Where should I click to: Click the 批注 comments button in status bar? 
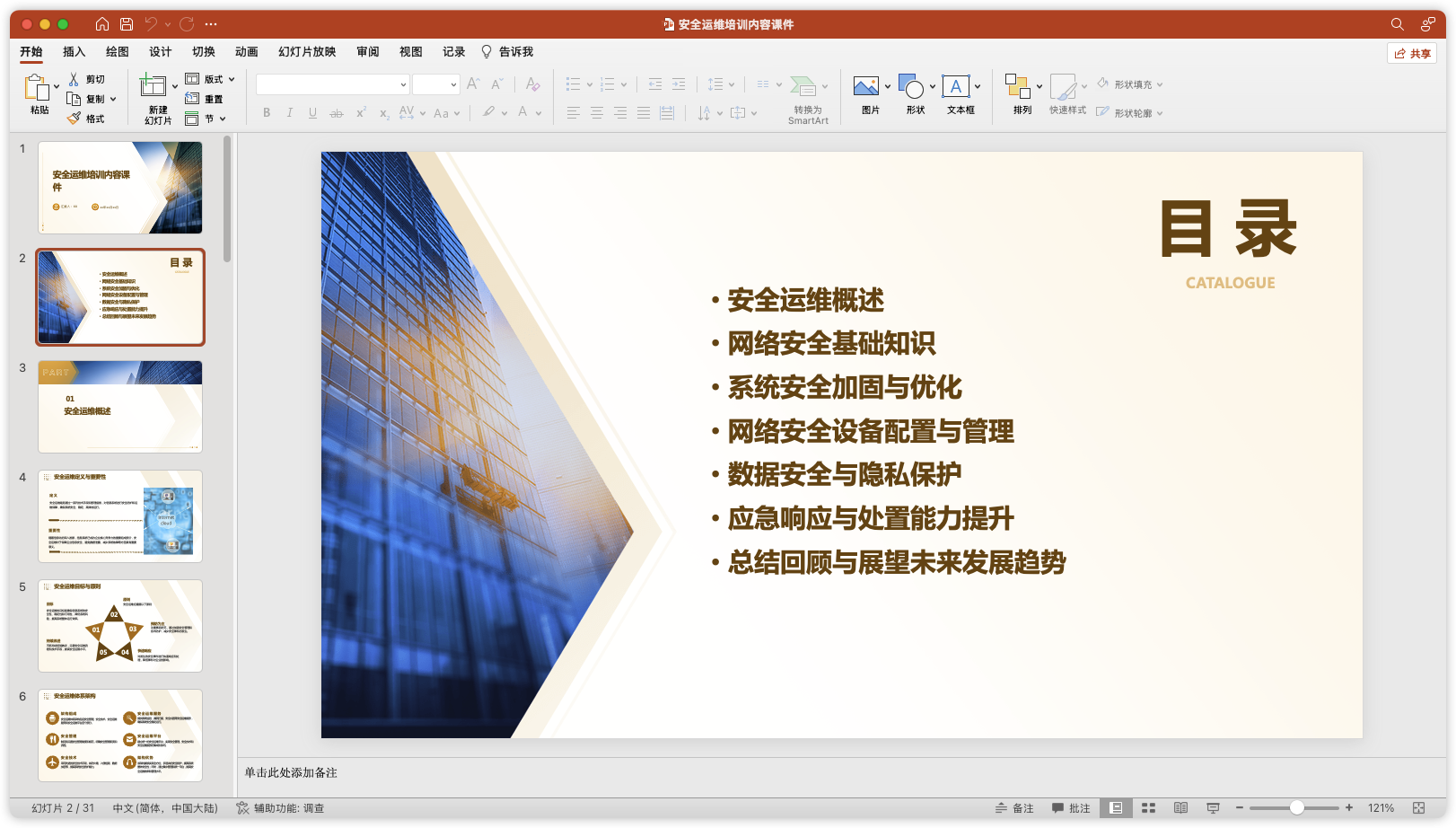pos(1074,807)
